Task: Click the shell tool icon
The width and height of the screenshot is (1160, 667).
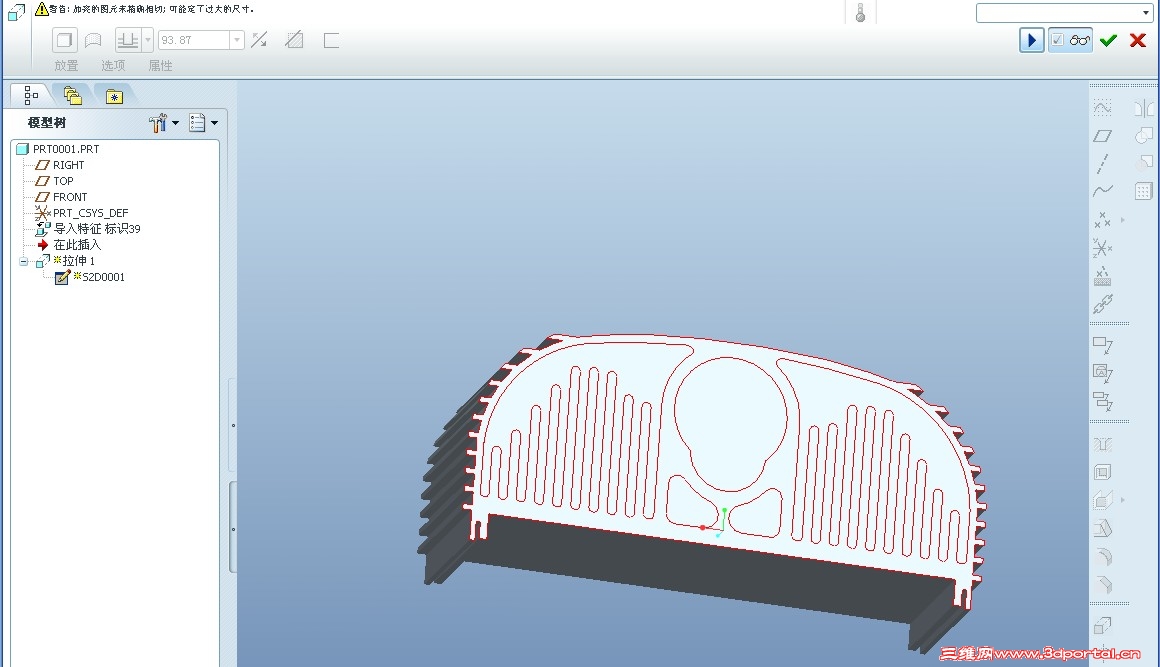Action: (1102, 472)
